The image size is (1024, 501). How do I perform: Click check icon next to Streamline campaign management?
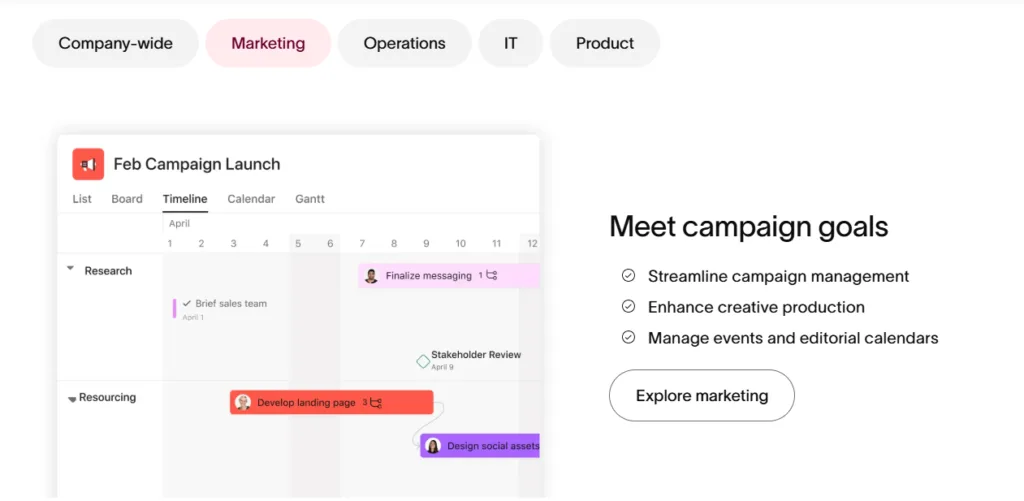click(628, 276)
